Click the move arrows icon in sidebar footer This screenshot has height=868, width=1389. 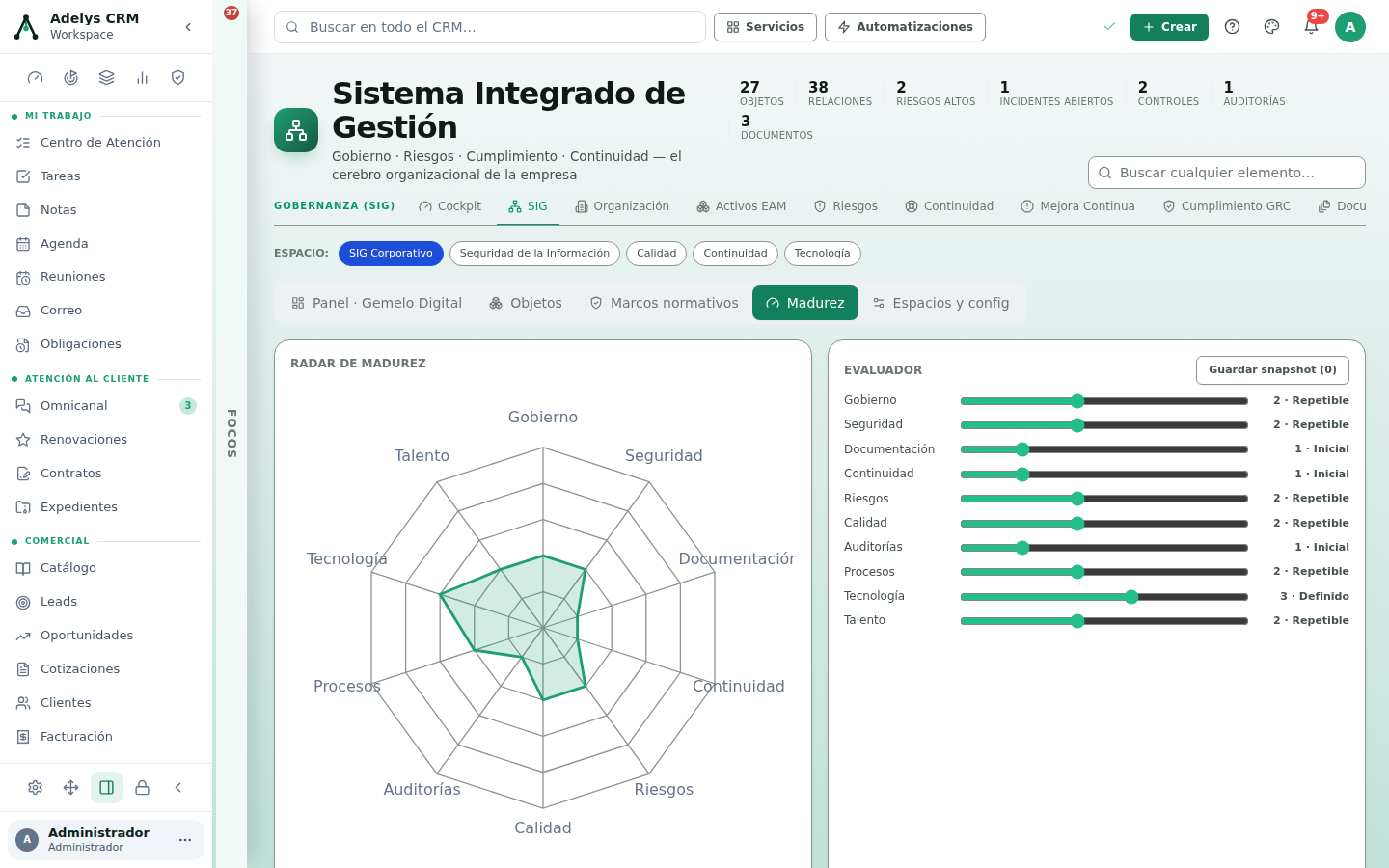[71, 788]
